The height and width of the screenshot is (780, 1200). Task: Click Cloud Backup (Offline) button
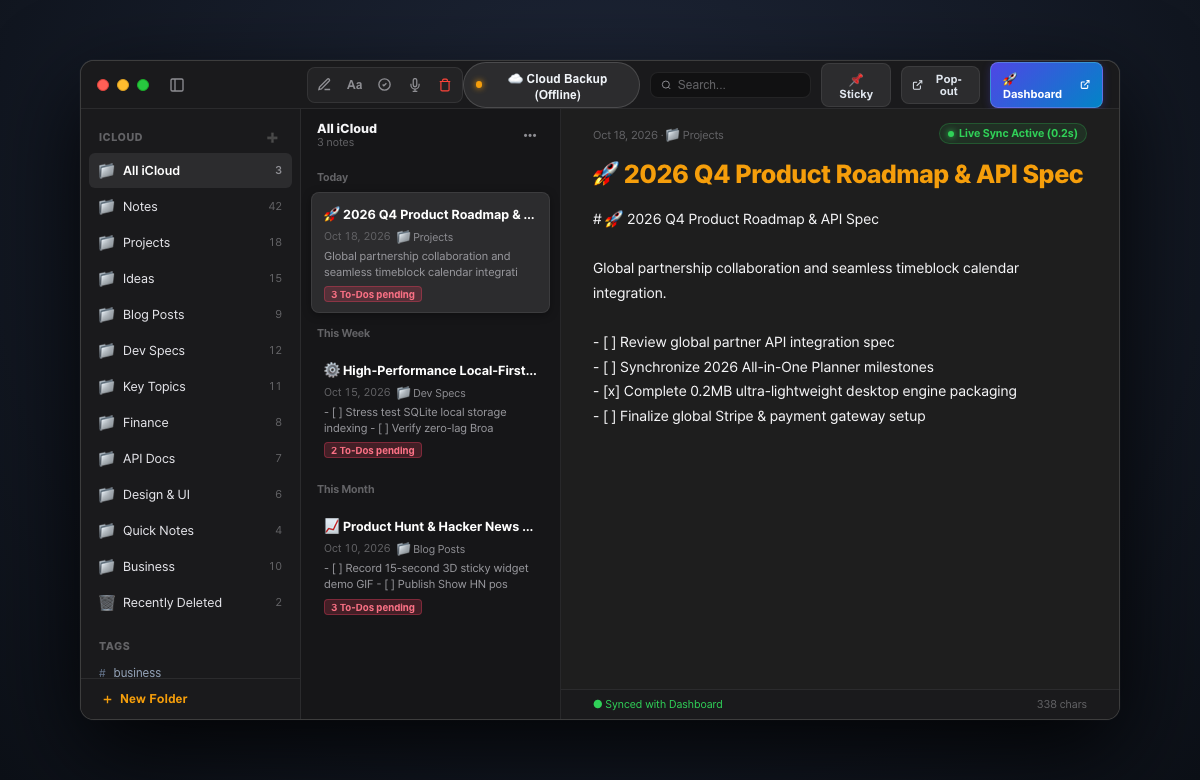click(x=551, y=85)
